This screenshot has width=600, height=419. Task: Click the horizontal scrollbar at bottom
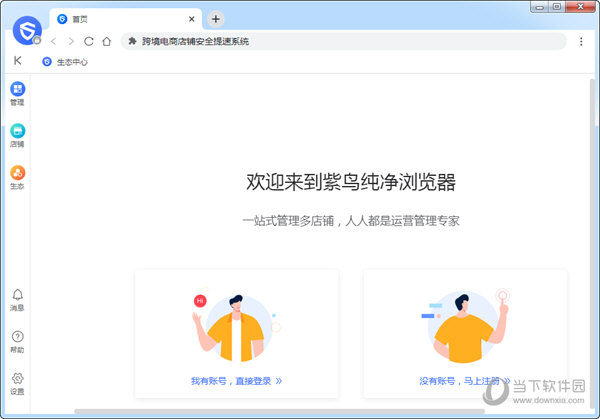tap(279, 411)
